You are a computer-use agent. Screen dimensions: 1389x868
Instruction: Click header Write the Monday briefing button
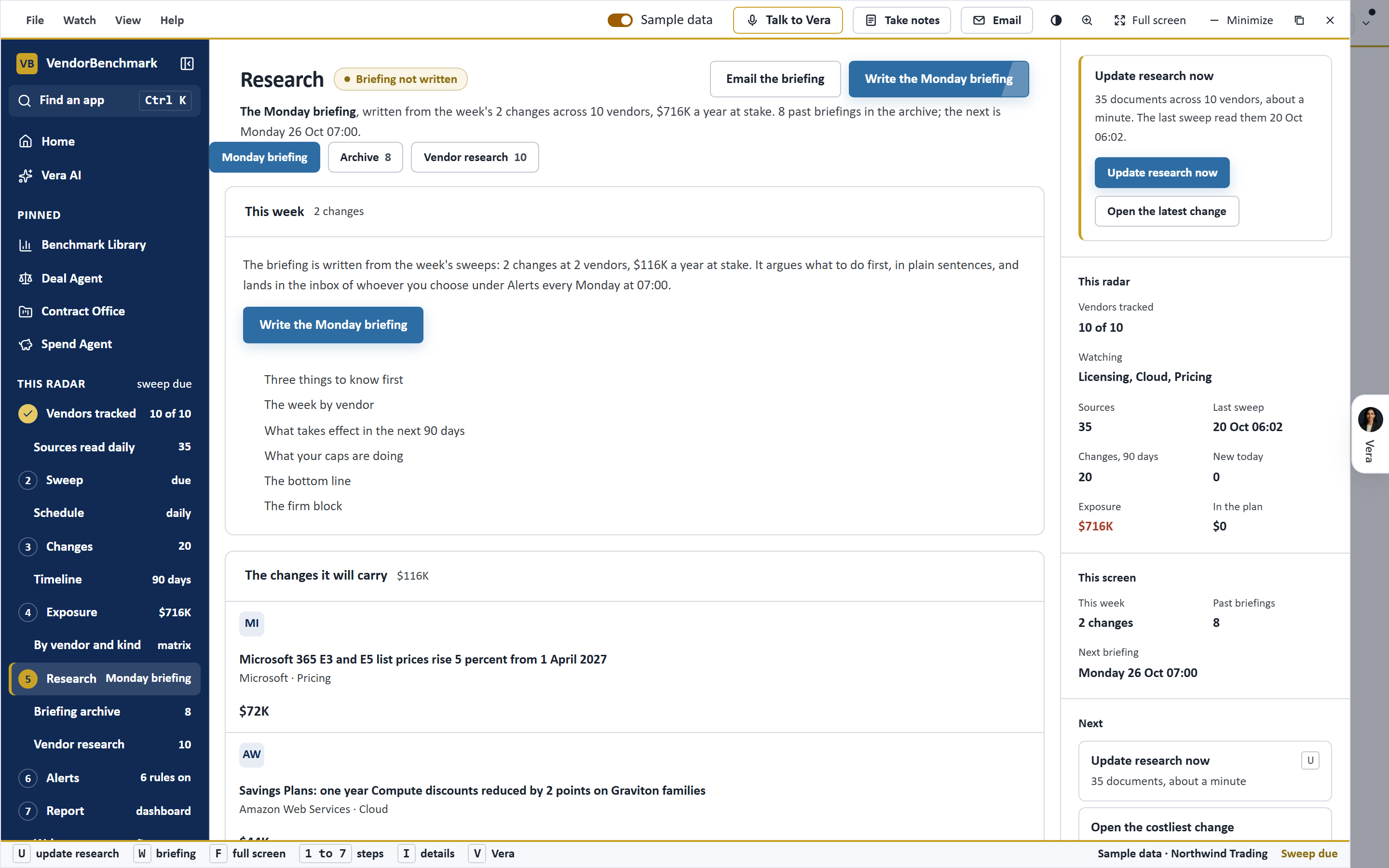click(939, 79)
